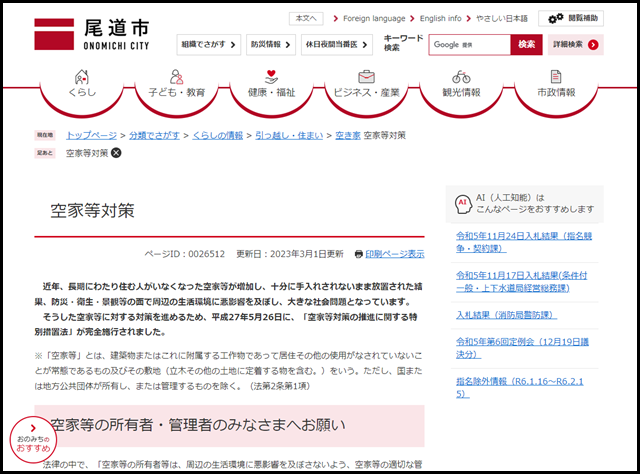
Task: Click the red arrow on 詳細検索
Action: point(593,45)
